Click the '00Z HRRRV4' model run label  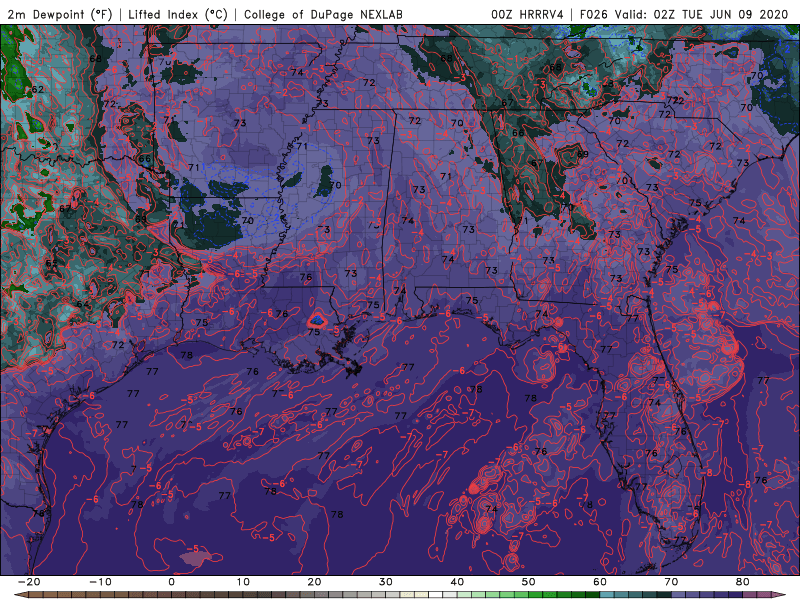[527, 14]
